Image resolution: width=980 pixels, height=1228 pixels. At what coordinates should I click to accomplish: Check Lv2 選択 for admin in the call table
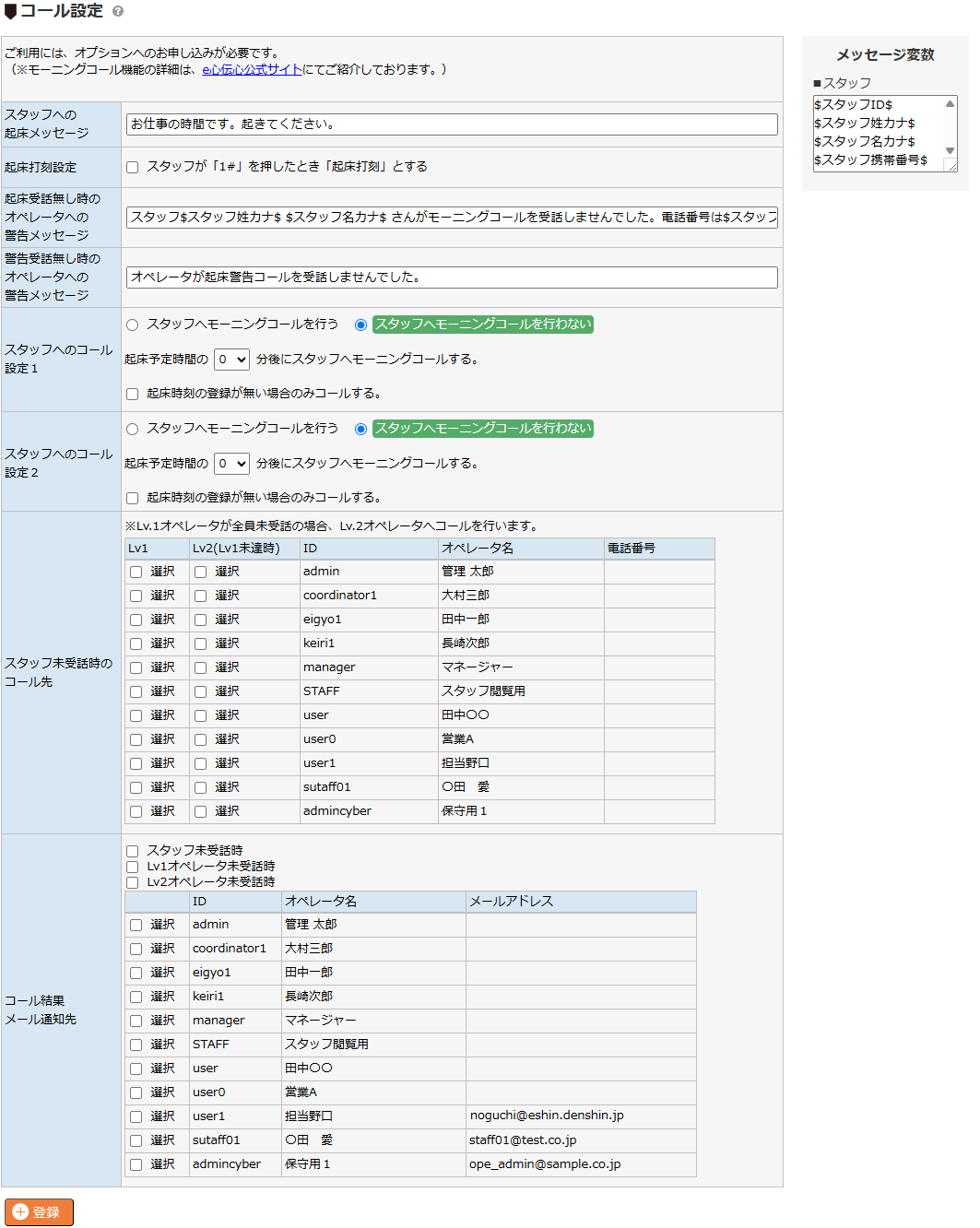[x=200, y=572]
